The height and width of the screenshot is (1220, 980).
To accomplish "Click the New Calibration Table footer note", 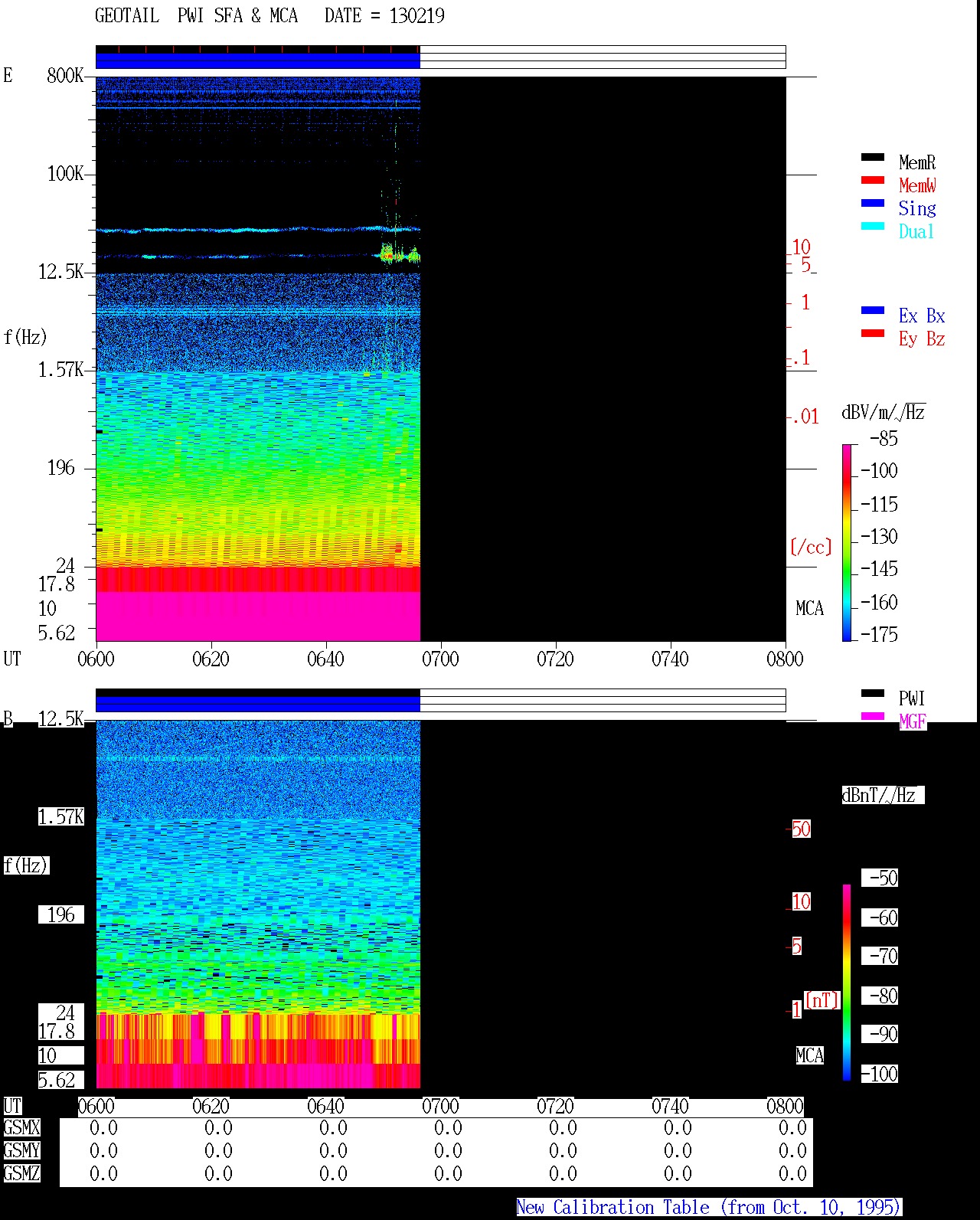I will coord(709,1207).
